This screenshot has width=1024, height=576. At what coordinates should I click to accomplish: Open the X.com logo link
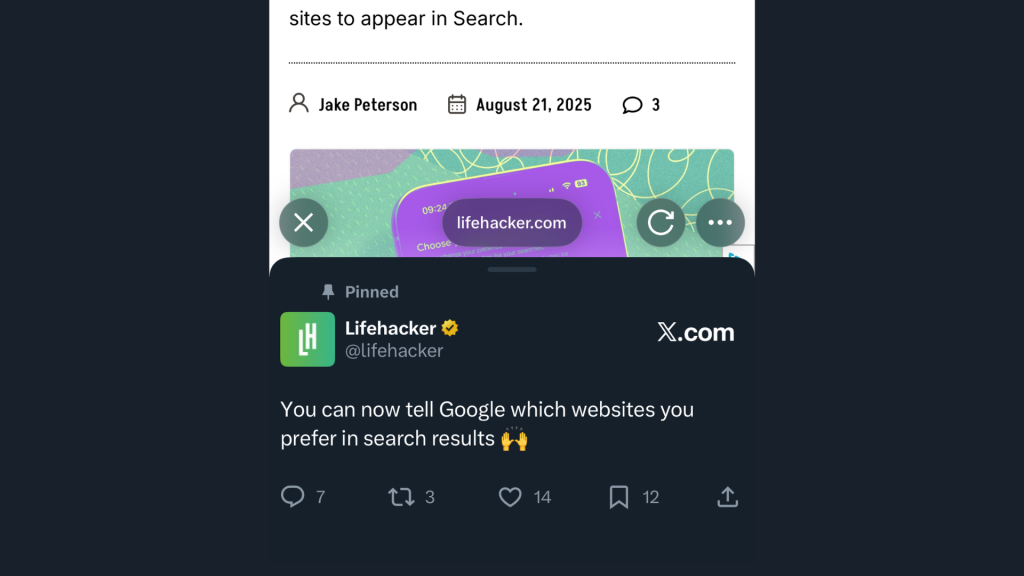695,333
